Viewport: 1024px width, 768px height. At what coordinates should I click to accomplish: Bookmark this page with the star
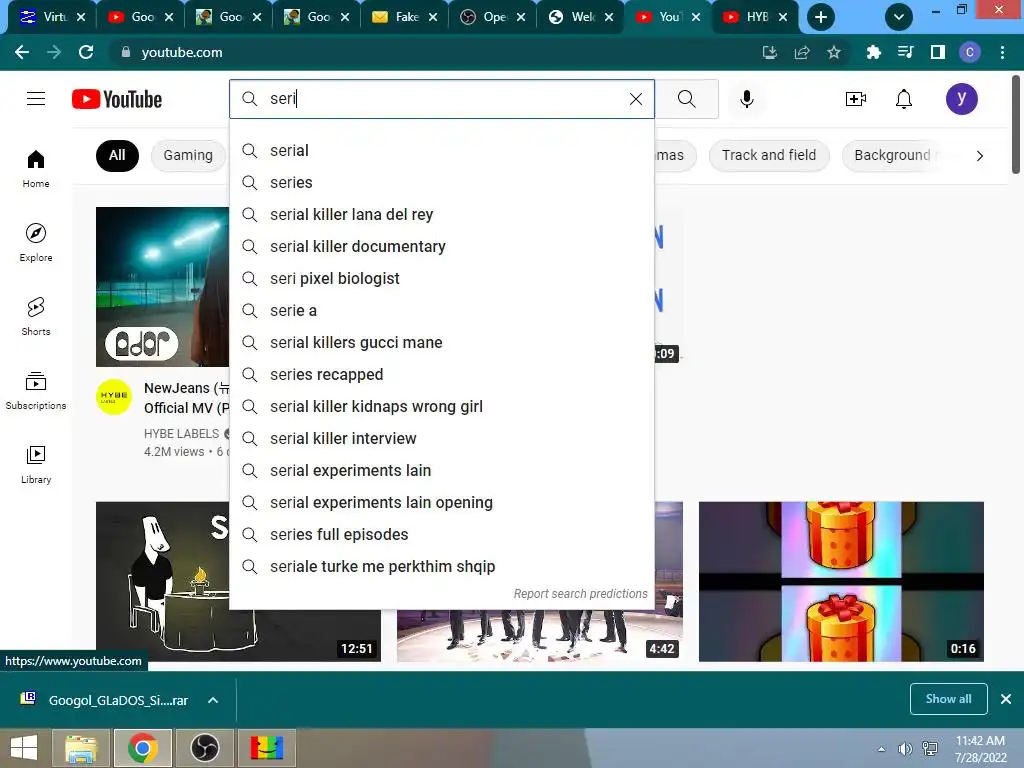(x=834, y=52)
